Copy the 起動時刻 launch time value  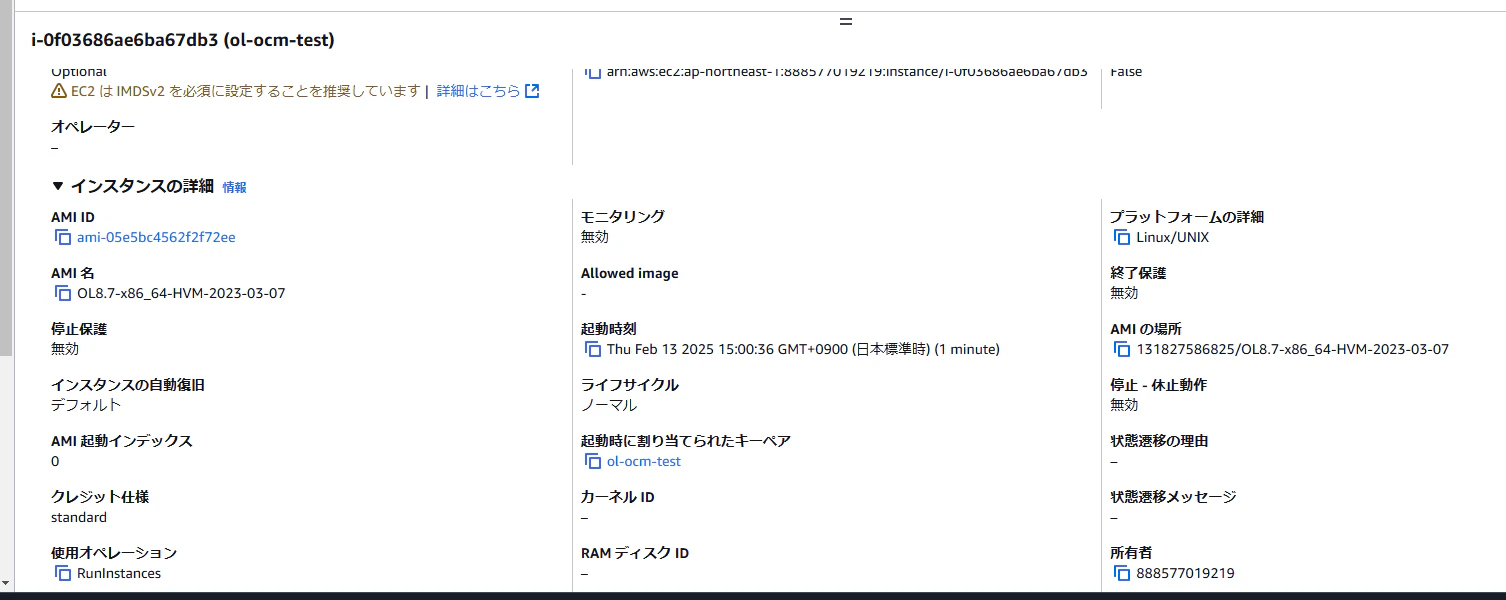[x=593, y=350]
